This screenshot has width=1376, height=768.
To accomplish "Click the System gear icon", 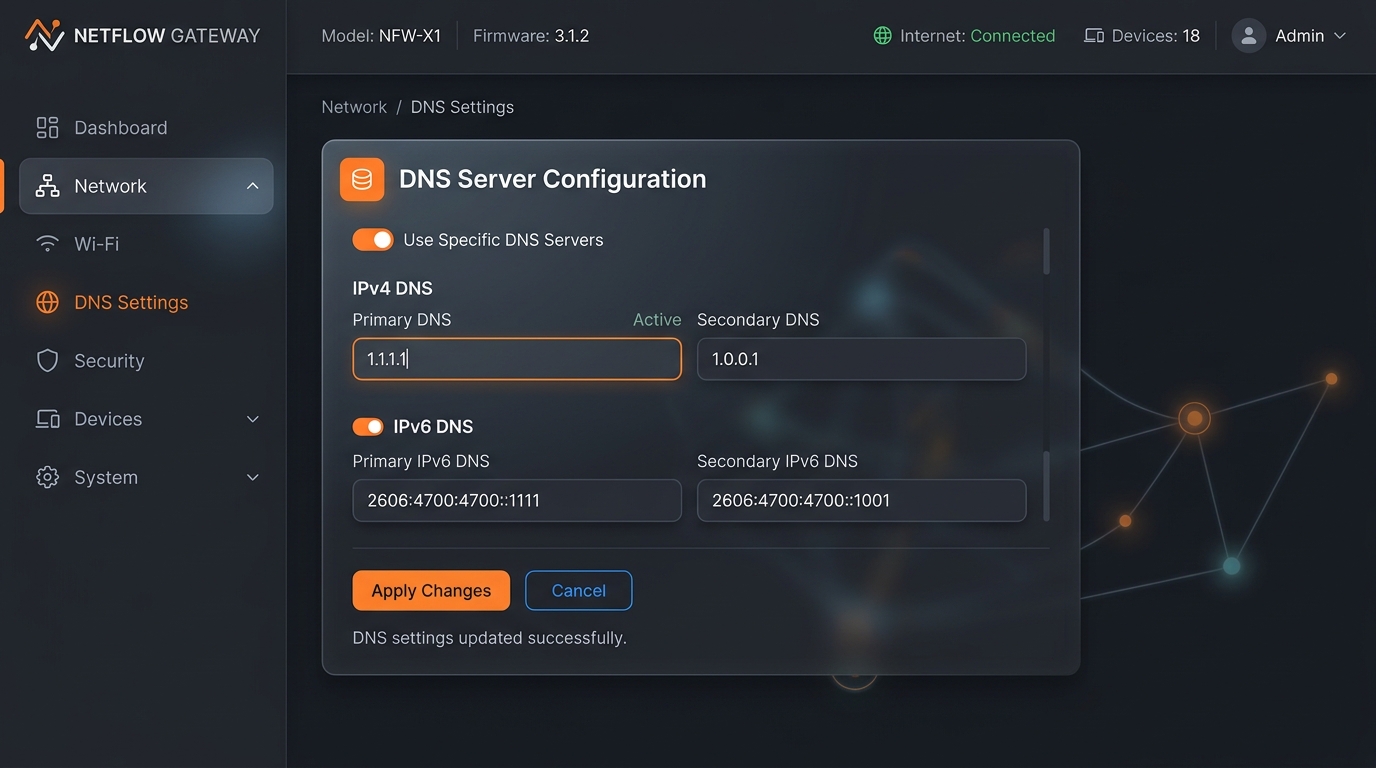I will [x=47, y=477].
